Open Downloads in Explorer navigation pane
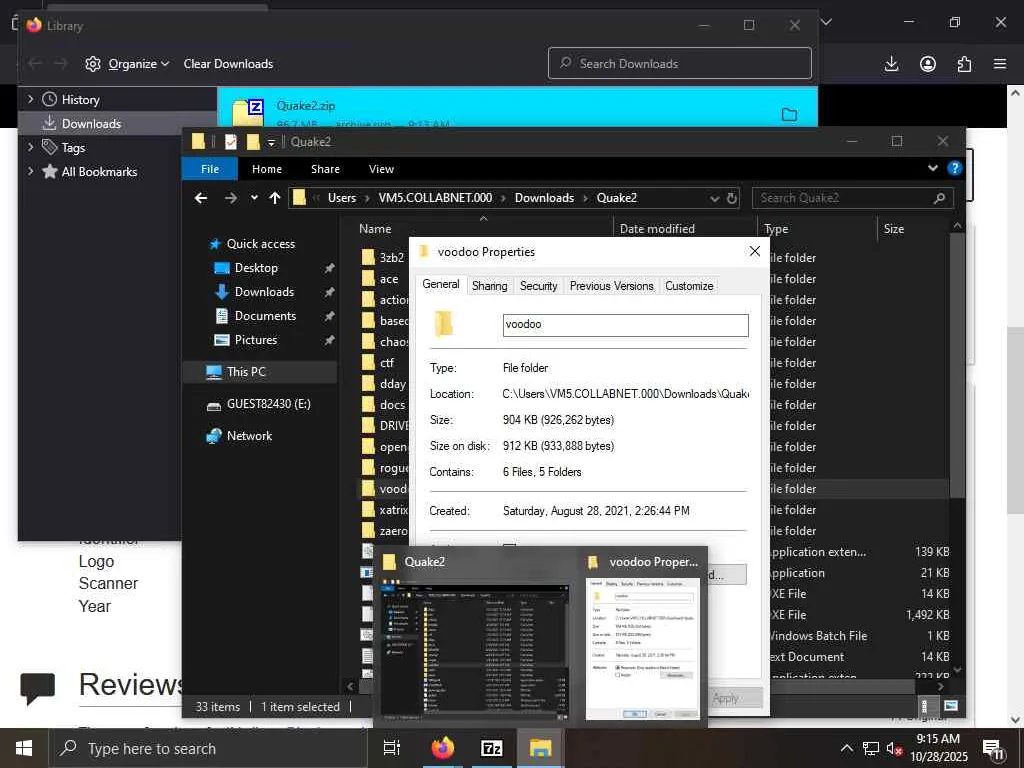1024x768 pixels. (264, 292)
